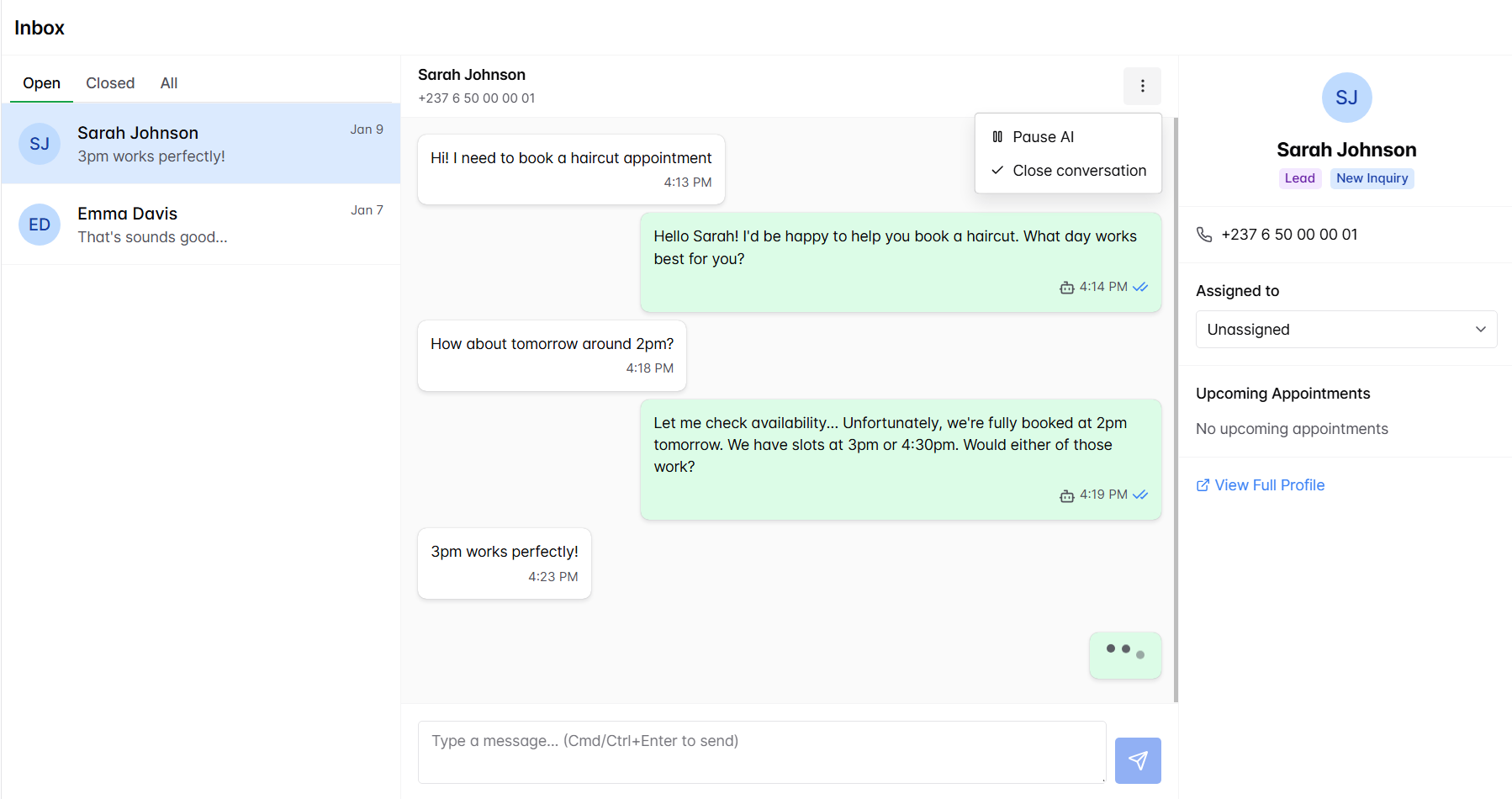Open View Full Profile
The image size is (1512, 799).
[x=1269, y=484]
